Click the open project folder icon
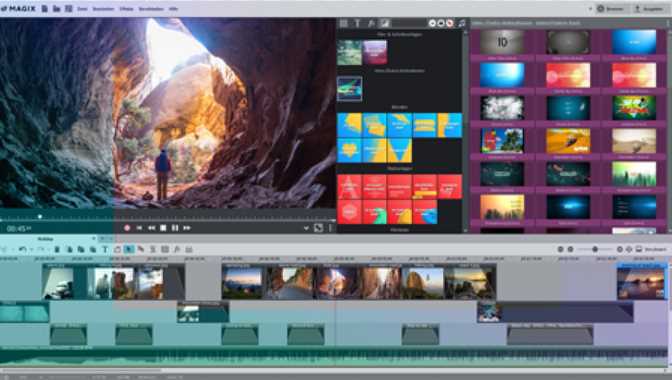The width and height of the screenshot is (672, 380). coord(57,9)
